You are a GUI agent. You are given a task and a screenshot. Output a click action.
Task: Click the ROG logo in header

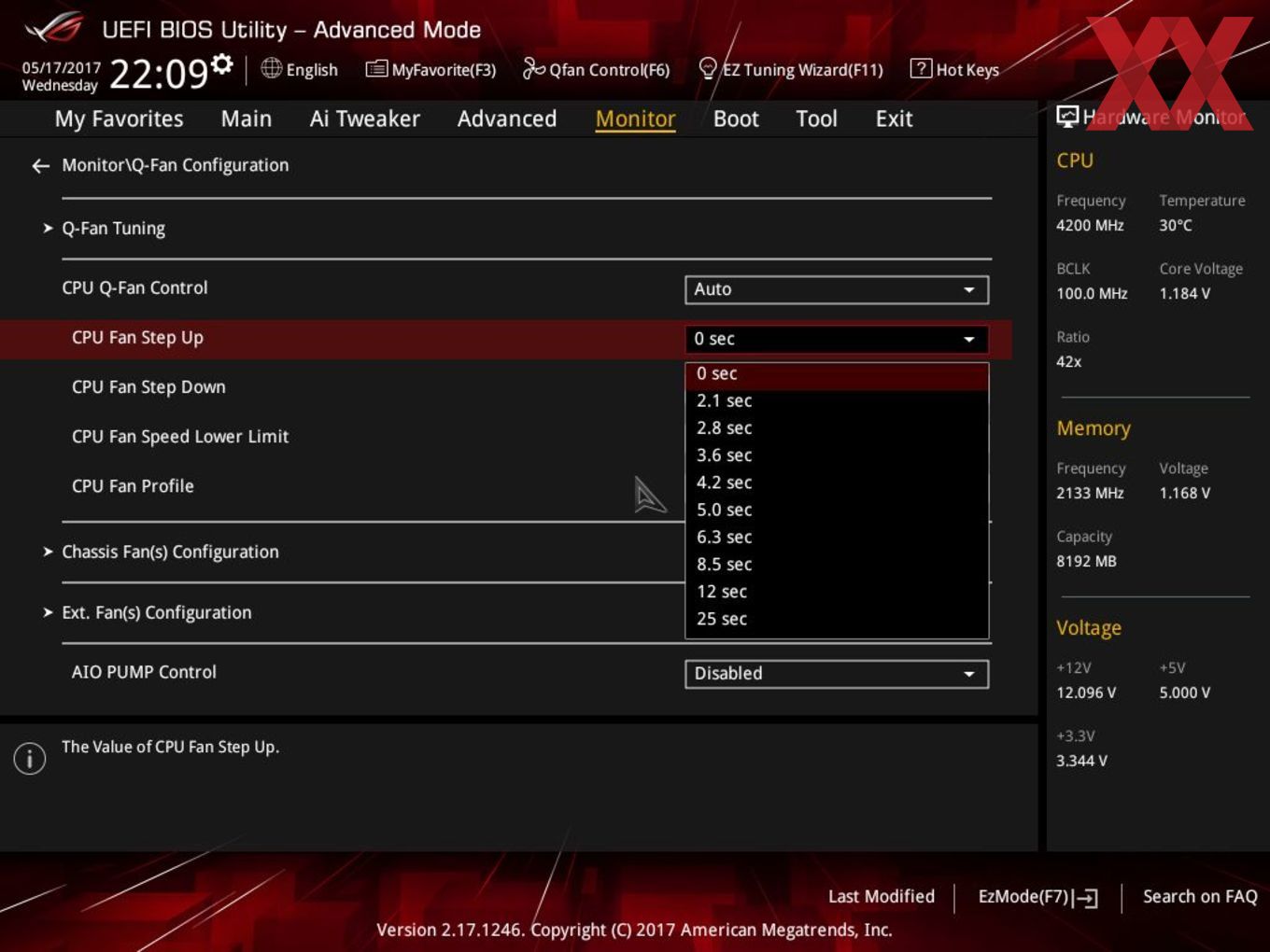55,28
